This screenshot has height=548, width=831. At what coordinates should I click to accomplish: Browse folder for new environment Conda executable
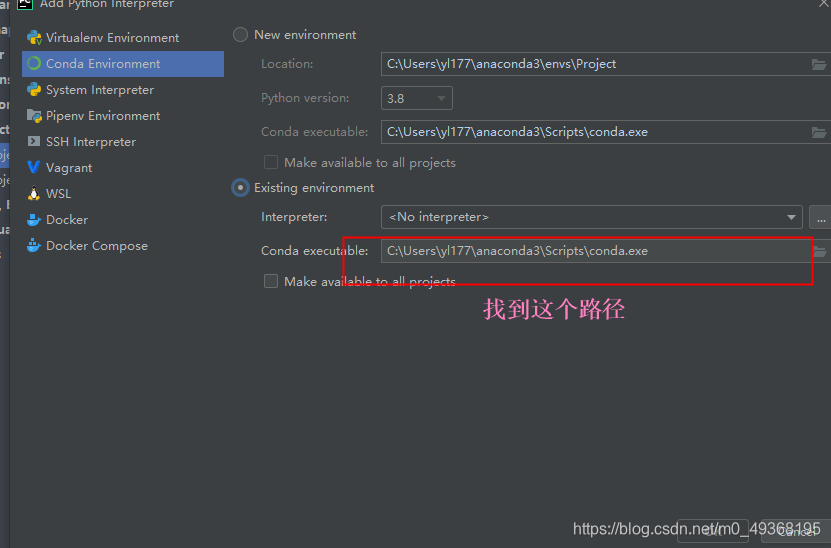[x=819, y=132]
